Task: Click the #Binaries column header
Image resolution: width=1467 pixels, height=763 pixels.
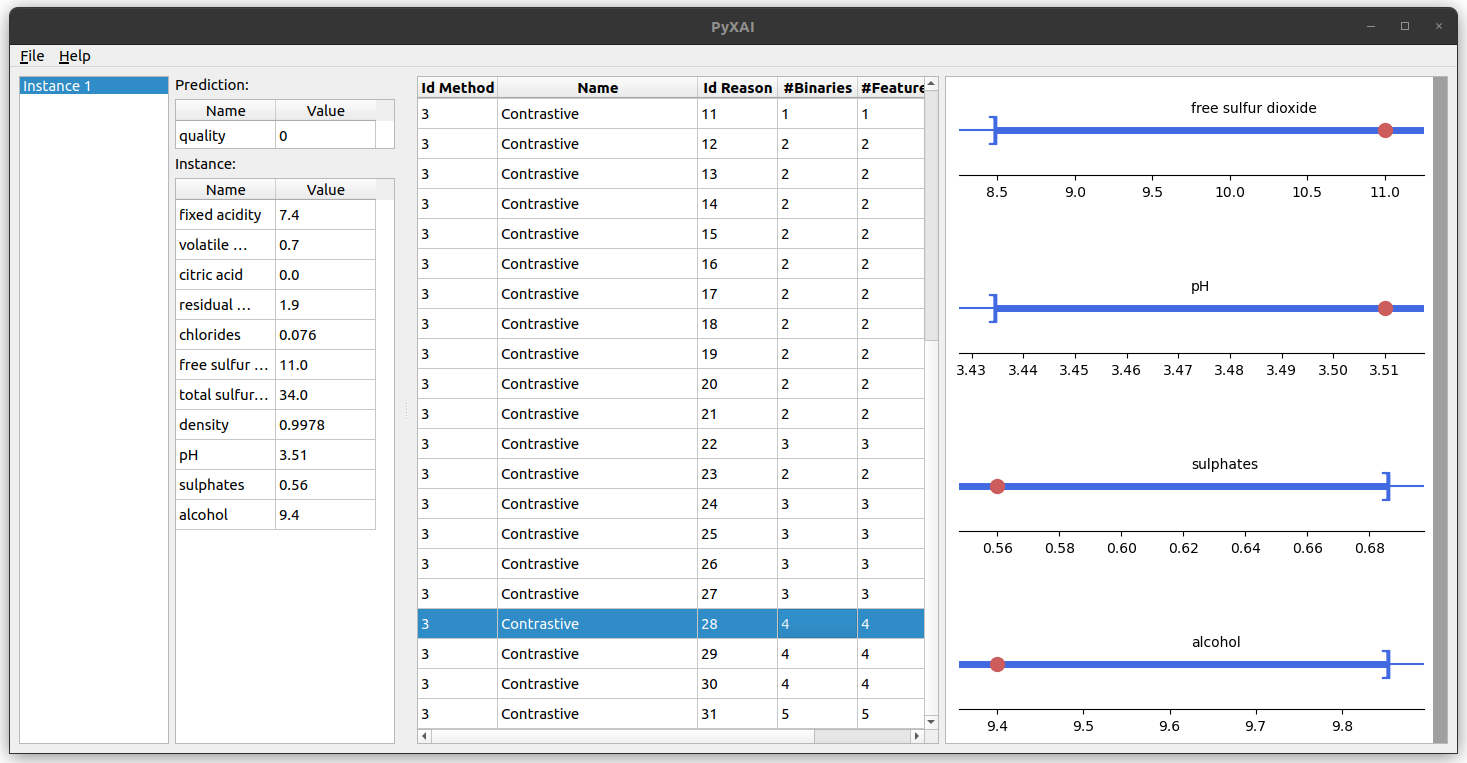Action: click(x=817, y=88)
